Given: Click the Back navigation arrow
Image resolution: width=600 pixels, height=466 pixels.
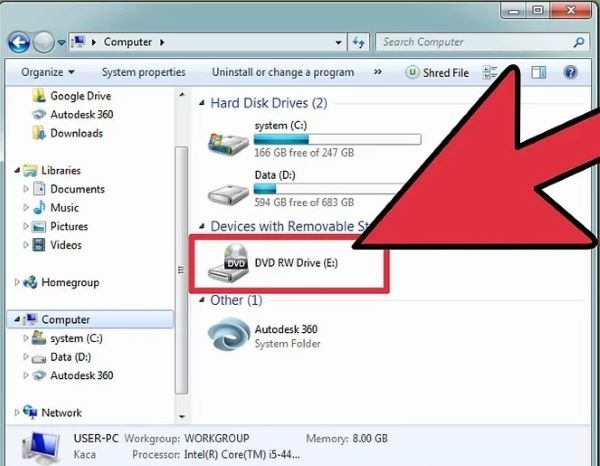Looking at the screenshot, I should (x=20, y=43).
